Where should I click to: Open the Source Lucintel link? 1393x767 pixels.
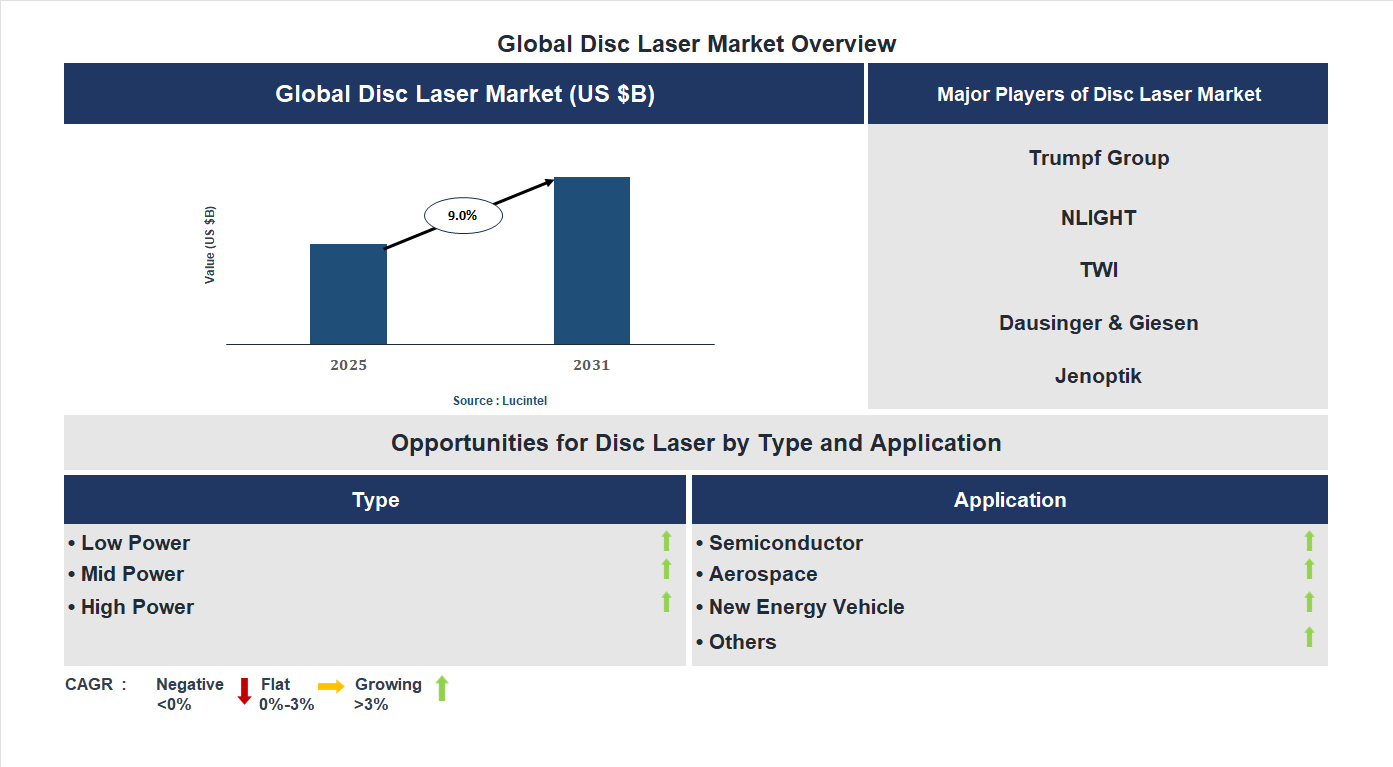(x=499, y=400)
